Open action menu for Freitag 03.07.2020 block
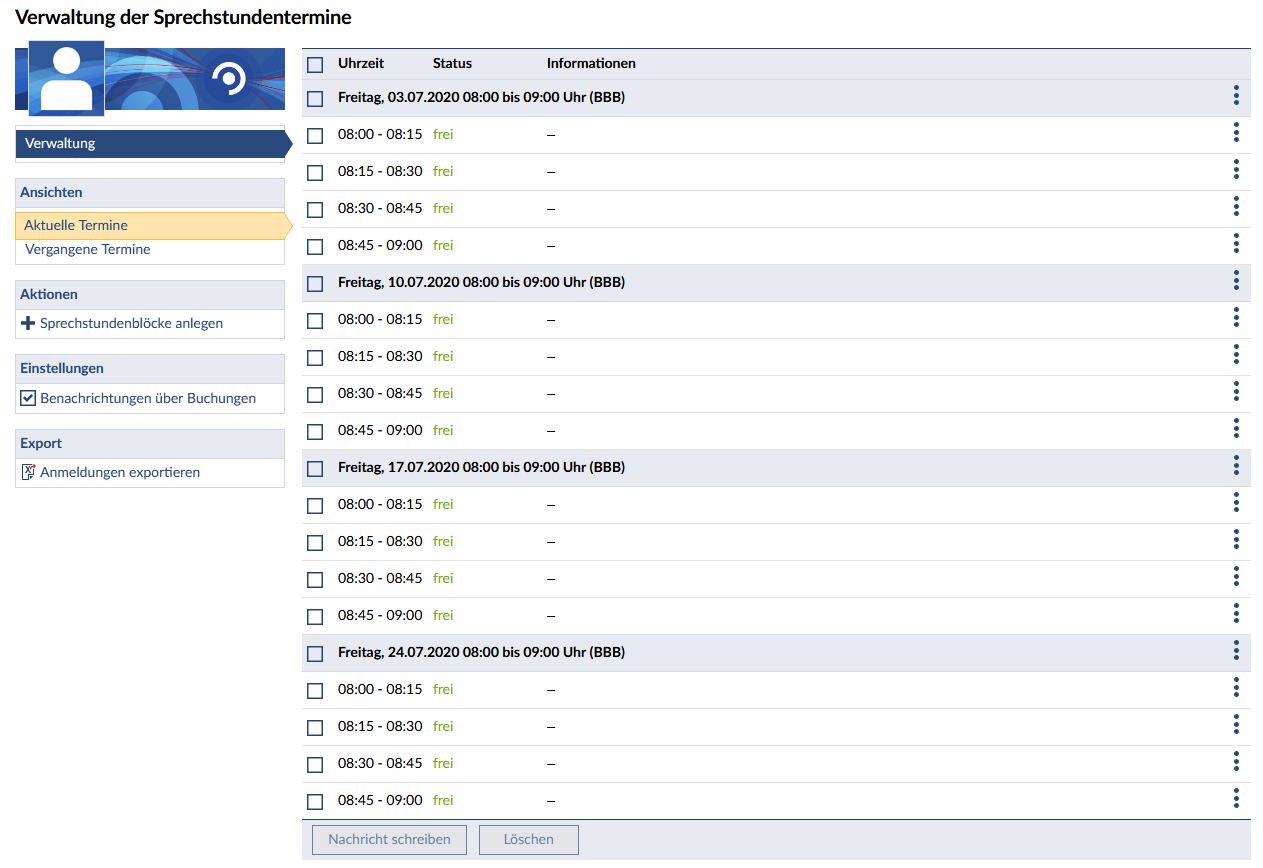Viewport: 1263px width, 868px height. [1236, 96]
